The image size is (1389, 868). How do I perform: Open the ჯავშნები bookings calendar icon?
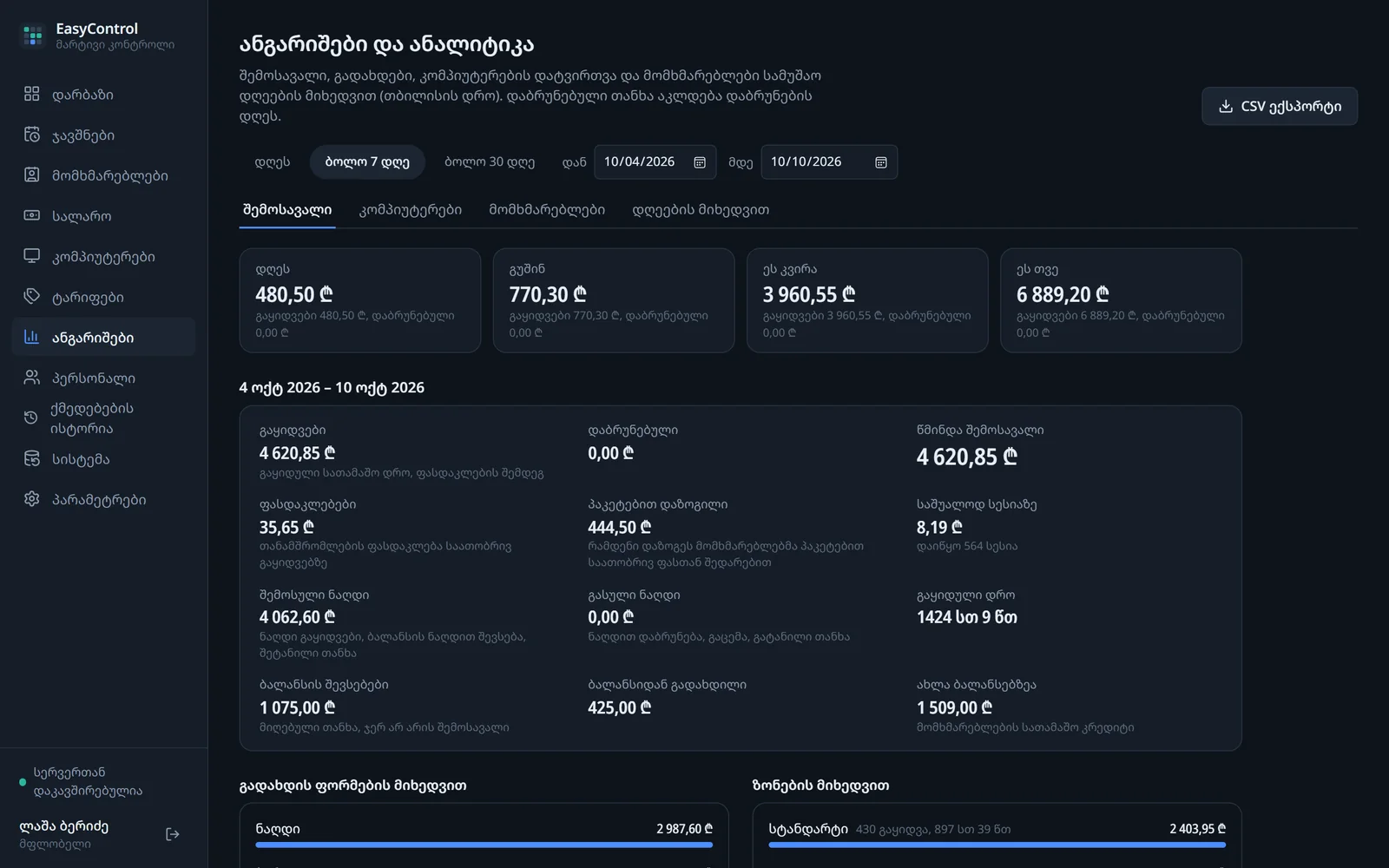coord(32,135)
